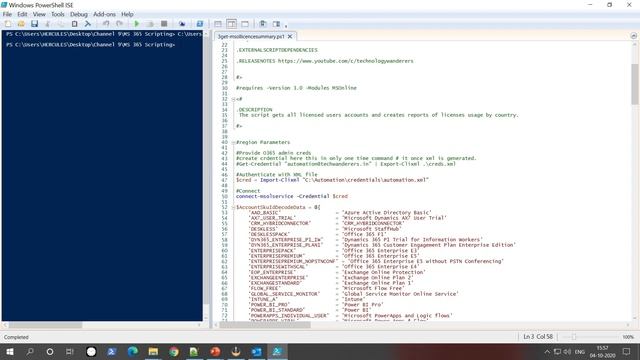This screenshot has height=360, width=640.
Task: Click the 'Ln 3 Col 58' status text
Action: (538, 337)
